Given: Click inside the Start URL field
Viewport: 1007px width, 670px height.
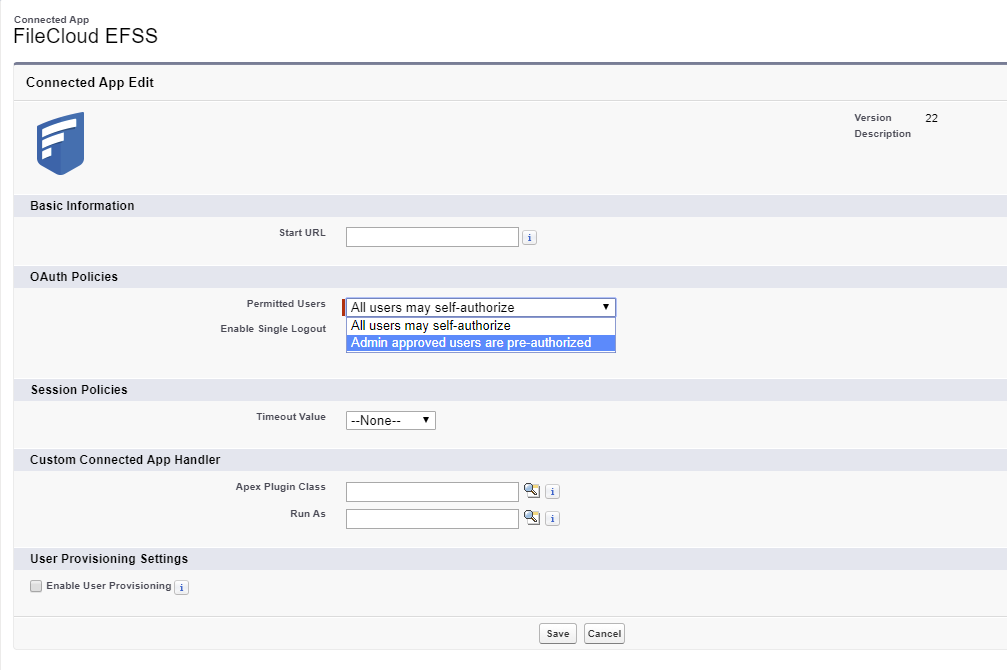Looking at the screenshot, I should 432,236.
